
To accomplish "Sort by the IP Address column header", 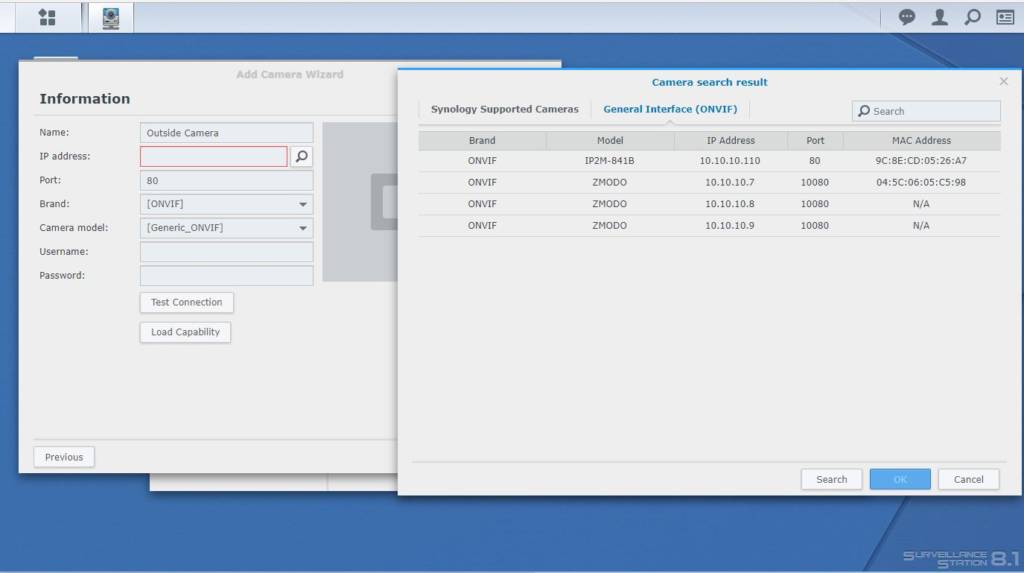I will pyautogui.click(x=730, y=140).
